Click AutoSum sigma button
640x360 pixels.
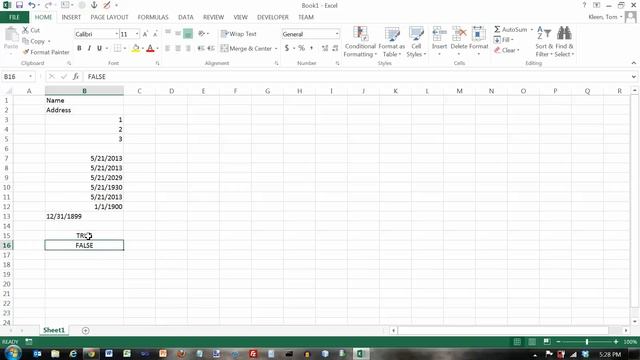(x=511, y=29)
